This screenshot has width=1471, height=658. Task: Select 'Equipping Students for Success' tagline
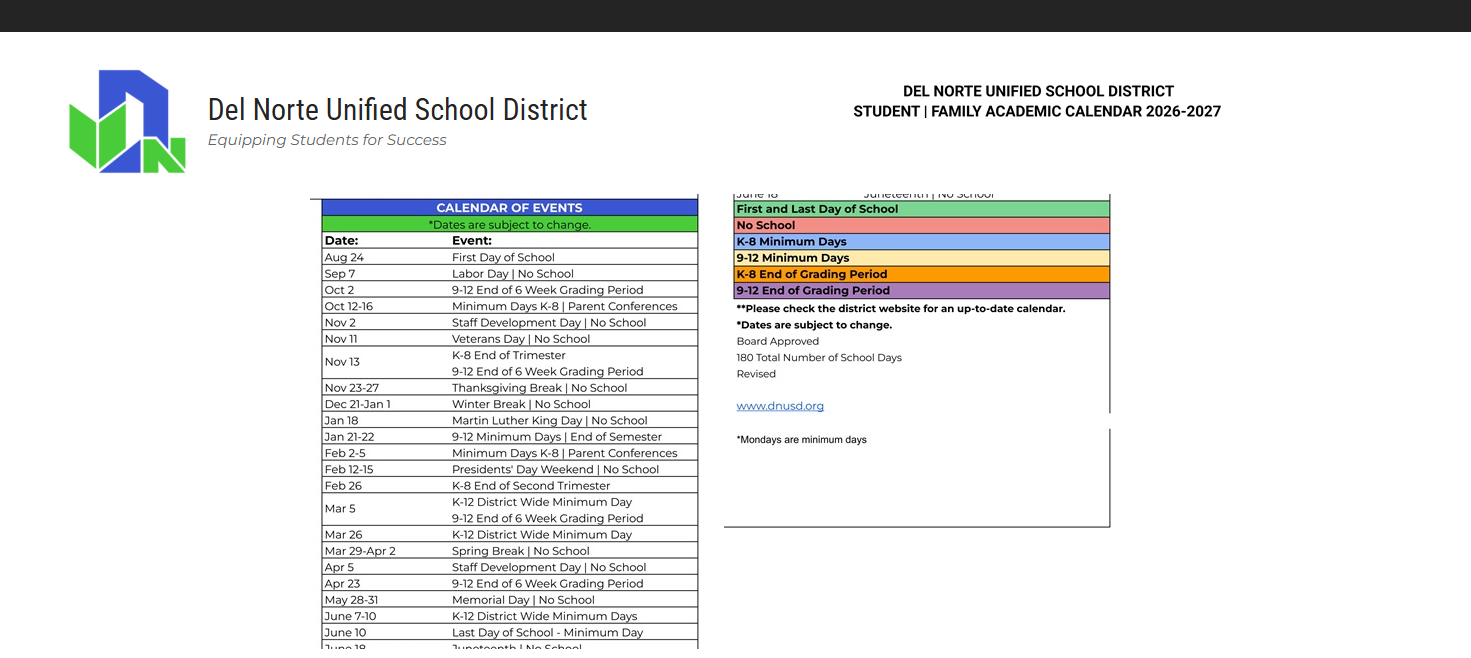327,140
